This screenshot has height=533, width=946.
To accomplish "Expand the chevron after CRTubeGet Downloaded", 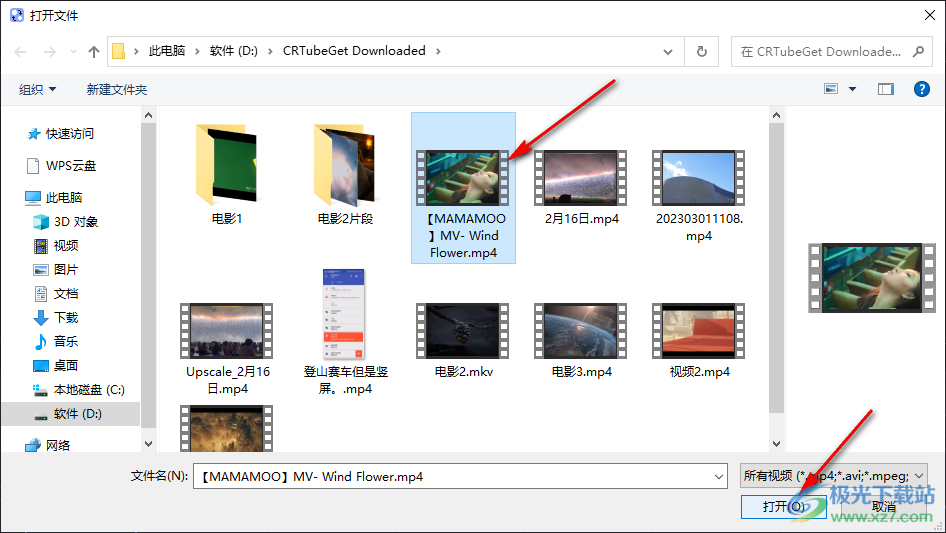I will click(439, 52).
